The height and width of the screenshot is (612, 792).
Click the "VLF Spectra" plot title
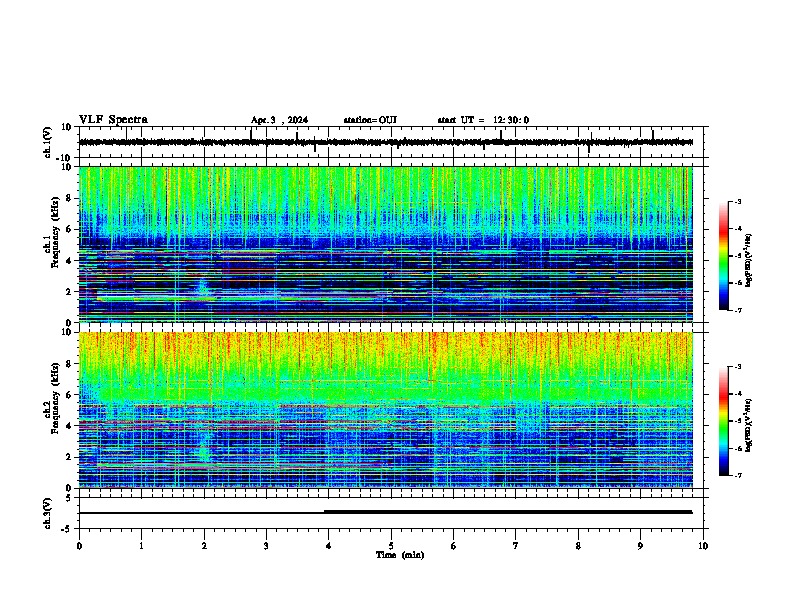(x=113, y=120)
